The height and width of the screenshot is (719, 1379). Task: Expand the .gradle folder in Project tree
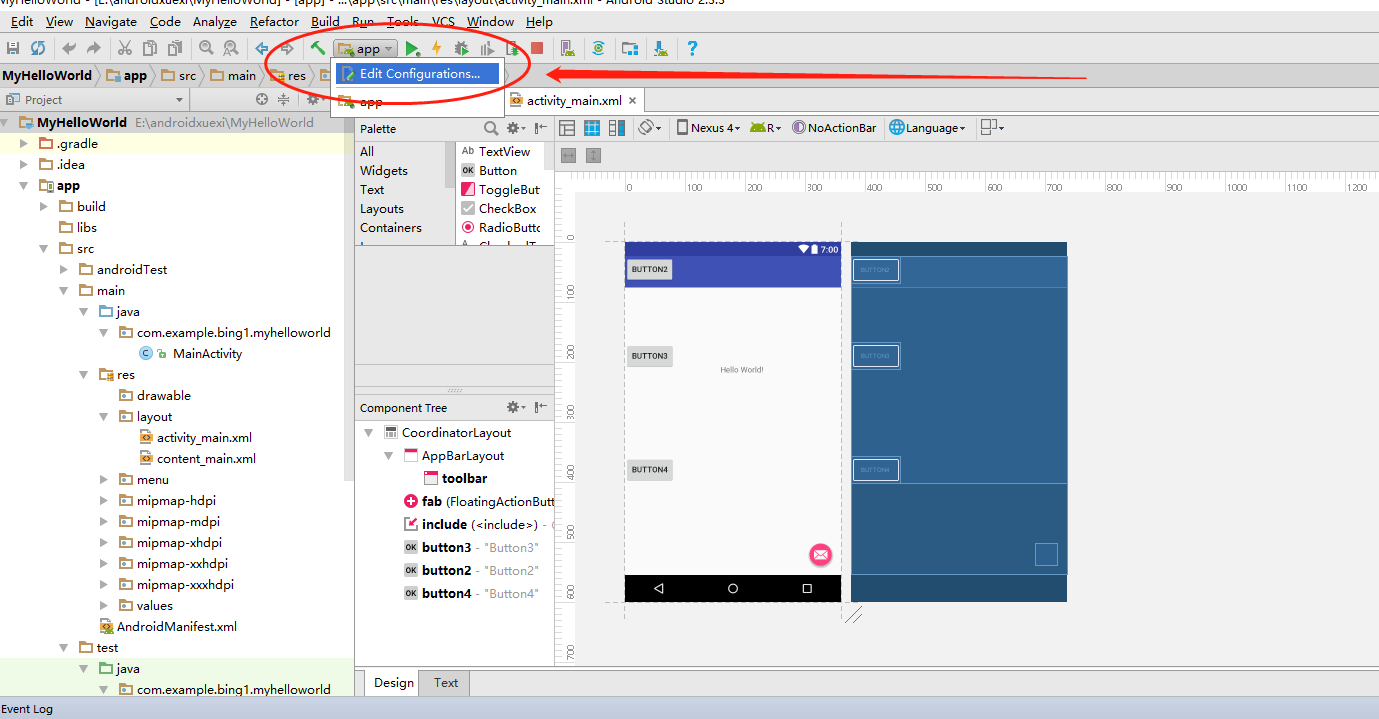[x=21, y=143]
